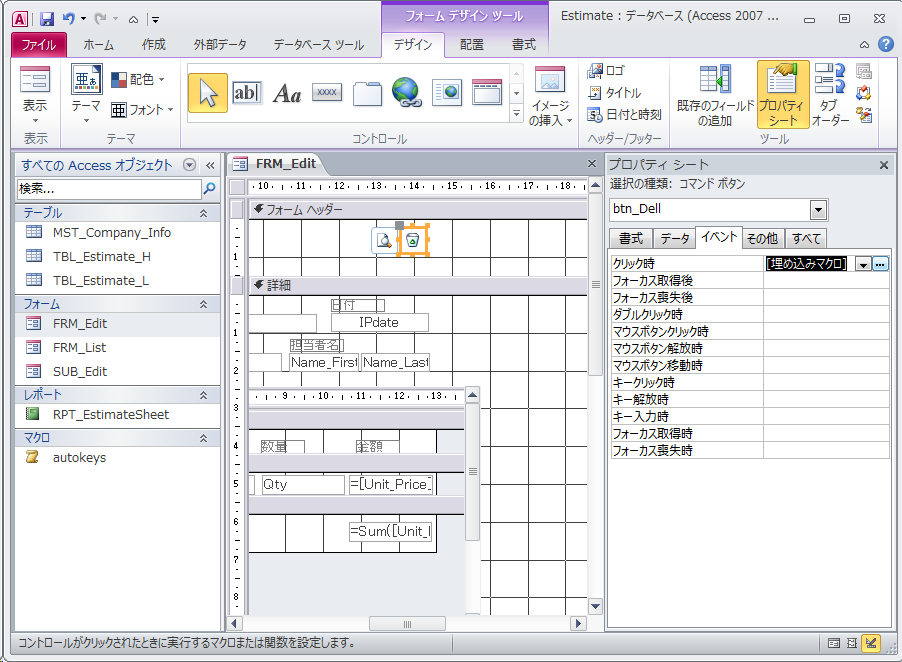The height and width of the screenshot is (662, 902).
Task: Switch to the ホーム ribbon tab
Action: pos(98,44)
